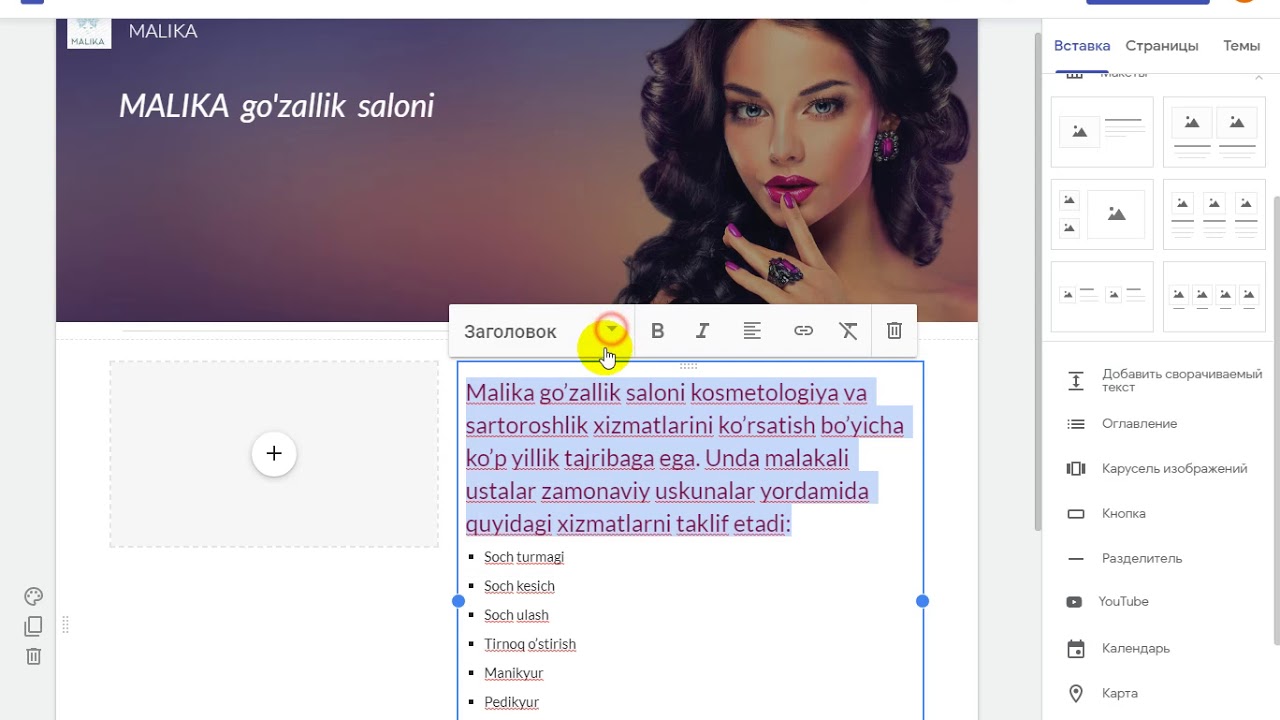Click the Soch ulash list item
The image size is (1280, 720).
point(516,615)
